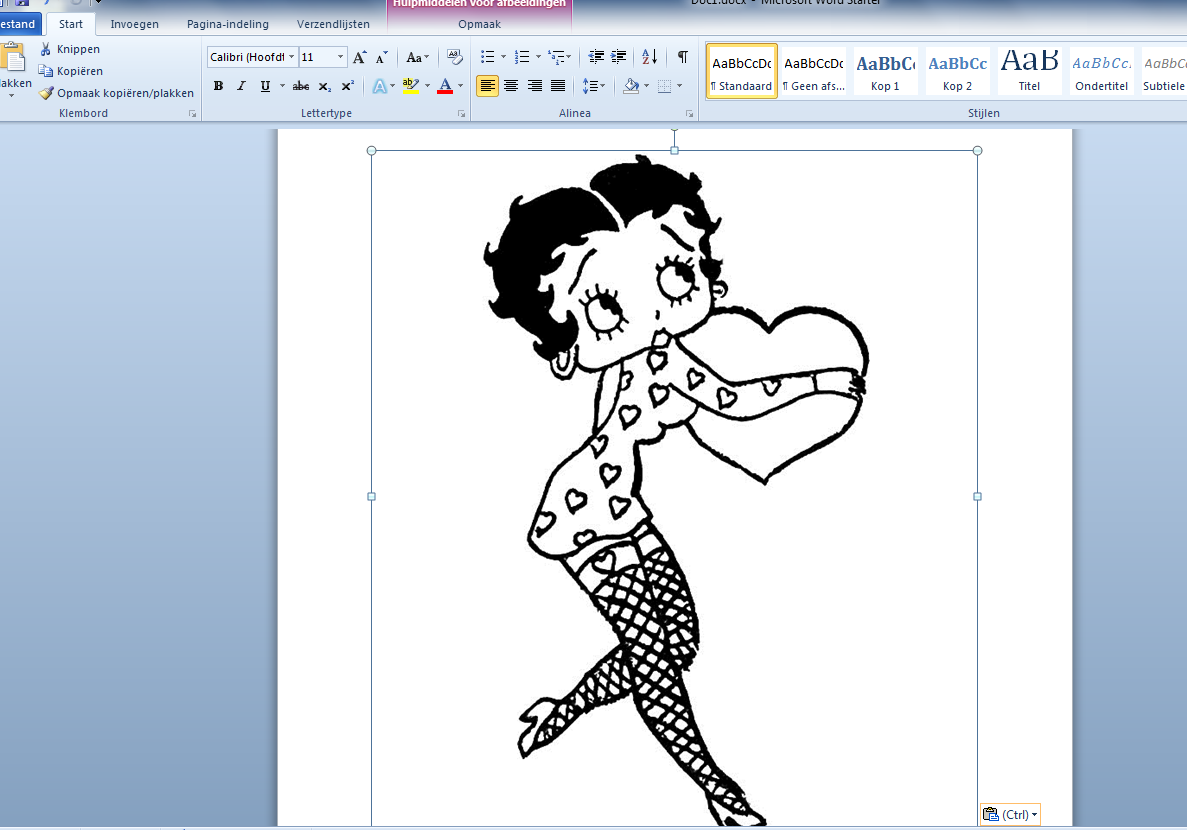Increase paragraph indent
The image size is (1187, 830).
(x=618, y=57)
